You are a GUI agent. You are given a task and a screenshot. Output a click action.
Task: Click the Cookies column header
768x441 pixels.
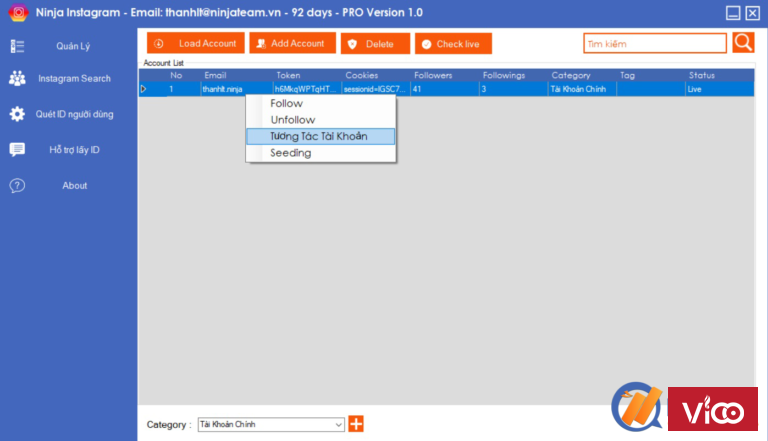(361, 75)
